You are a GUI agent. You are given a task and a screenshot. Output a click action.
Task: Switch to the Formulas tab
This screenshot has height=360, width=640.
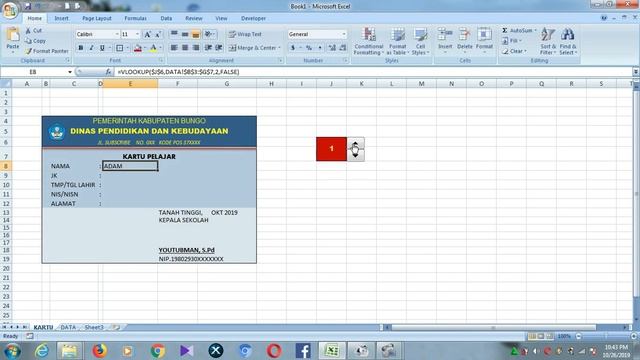click(136, 18)
